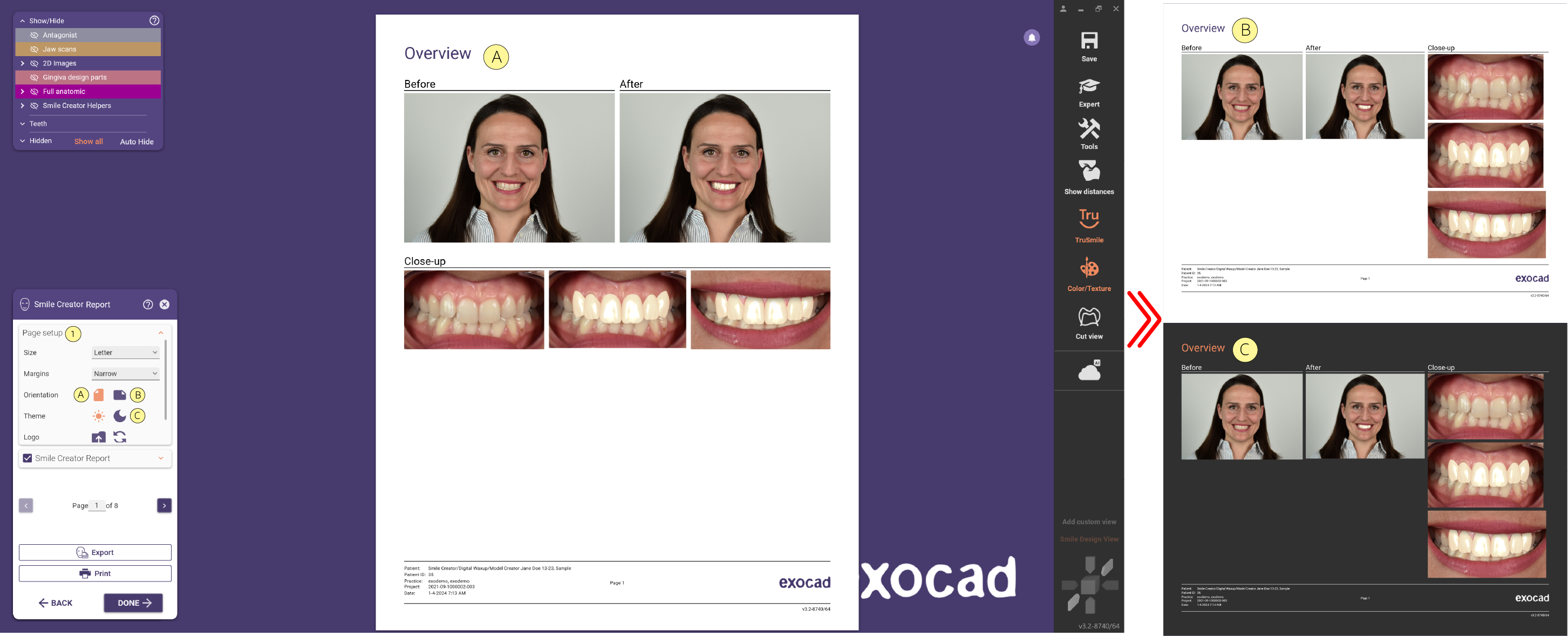Choose the dark theme moon icon
This screenshot has width=1568, height=636.
[x=119, y=416]
